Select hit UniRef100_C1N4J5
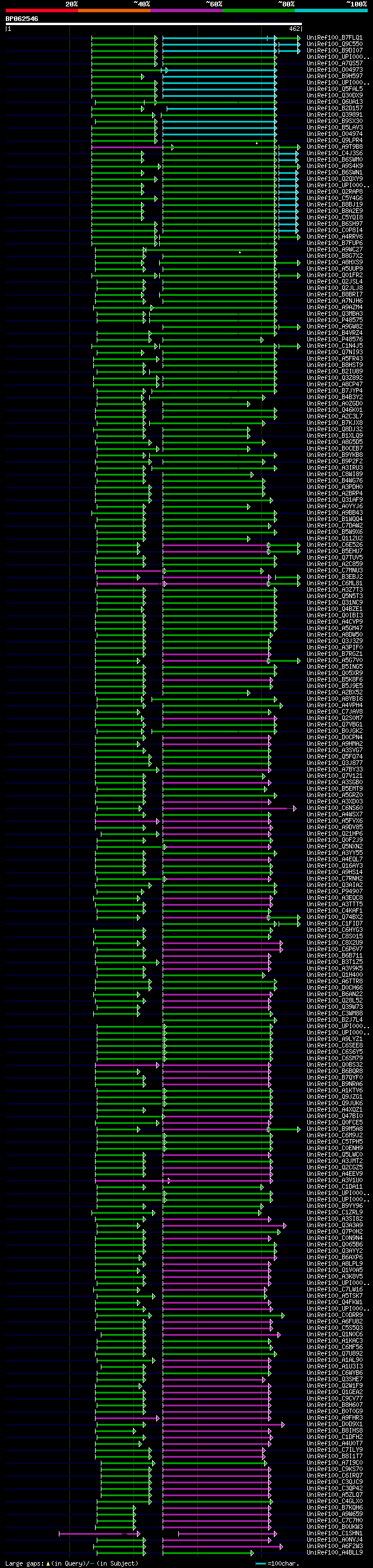Screen dimensions: 373x1568 click(x=335, y=345)
